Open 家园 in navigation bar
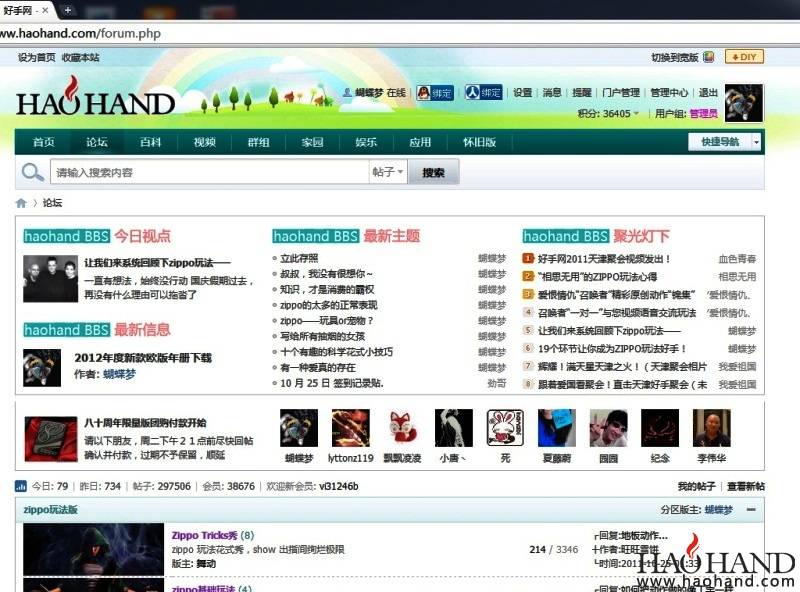The width and height of the screenshot is (800, 592). point(312,142)
